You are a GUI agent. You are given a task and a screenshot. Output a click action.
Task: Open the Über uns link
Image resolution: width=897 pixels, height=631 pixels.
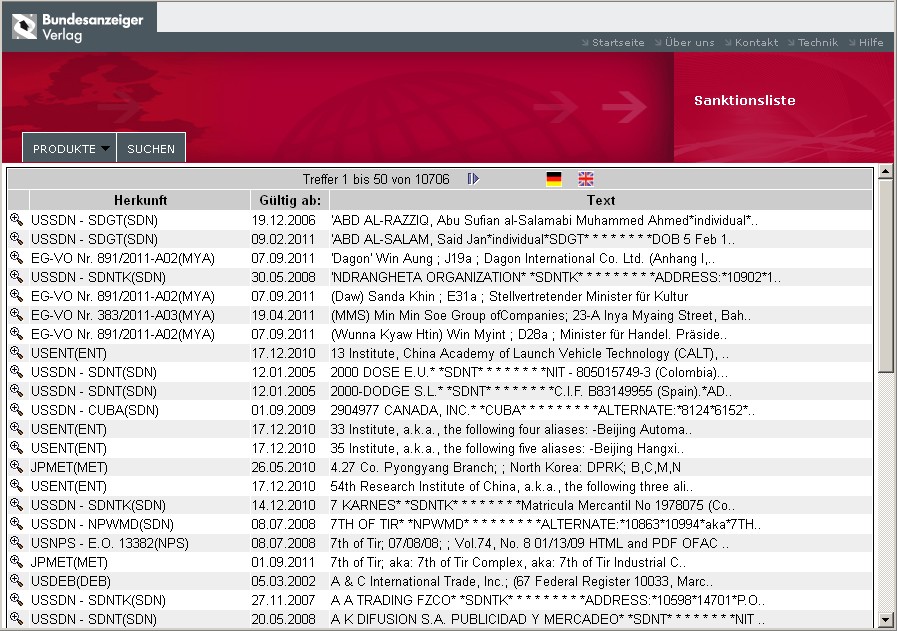tap(689, 43)
